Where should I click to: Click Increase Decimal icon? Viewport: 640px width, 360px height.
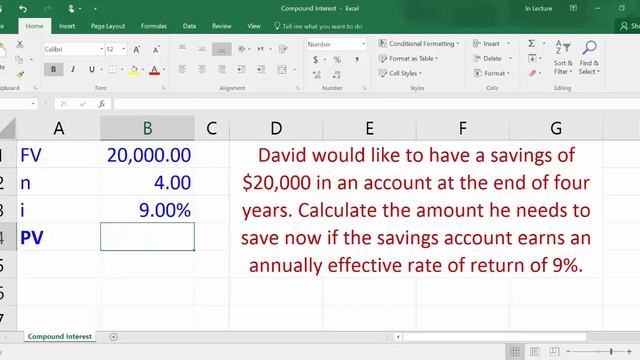316,75
